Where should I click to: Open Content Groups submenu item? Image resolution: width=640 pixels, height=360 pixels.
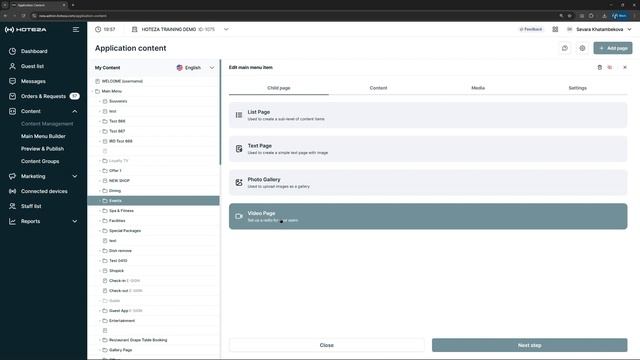pyautogui.click(x=40, y=161)
